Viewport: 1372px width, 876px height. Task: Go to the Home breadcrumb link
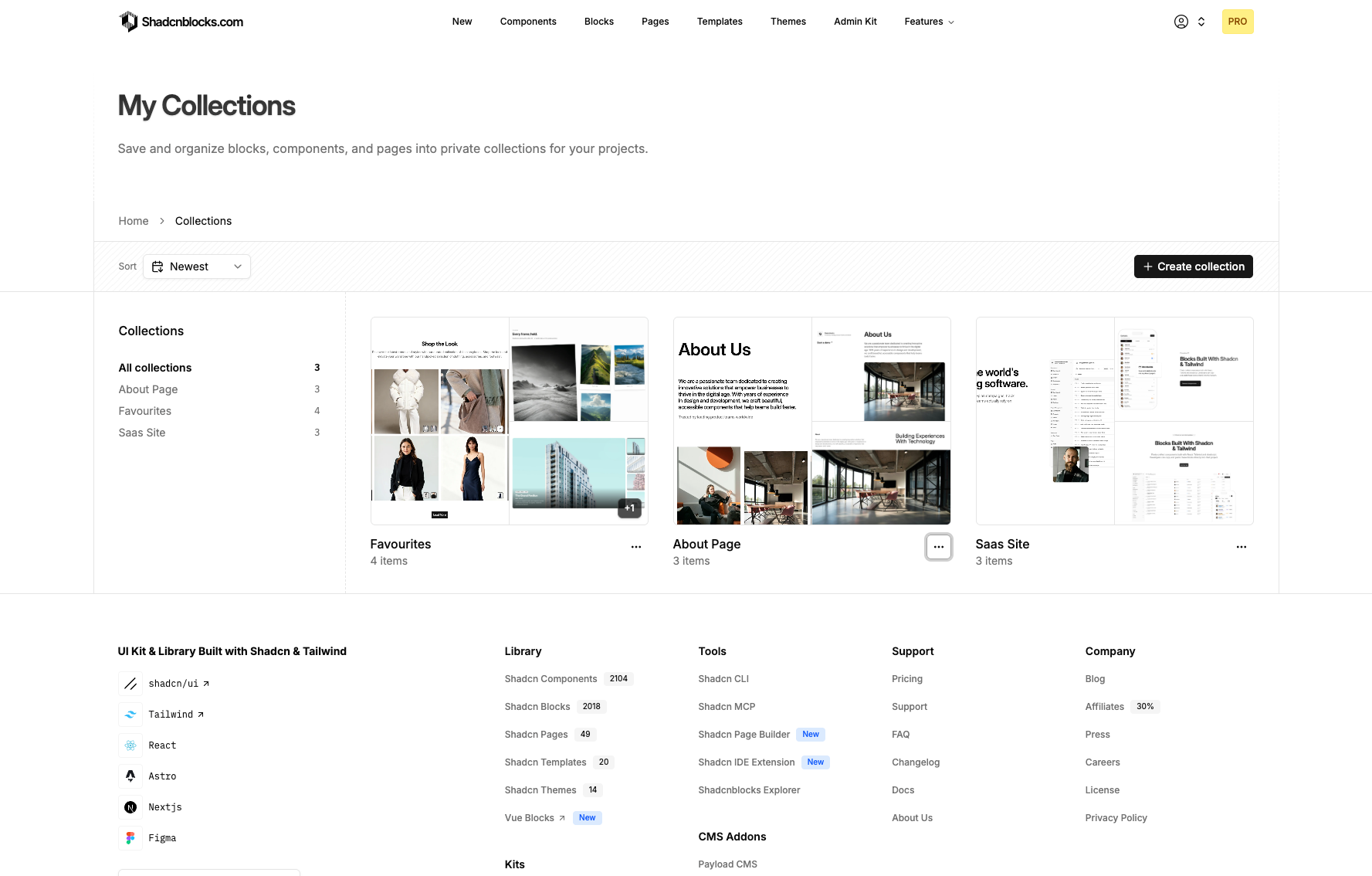pyautogui.click(x=134, y=221)
